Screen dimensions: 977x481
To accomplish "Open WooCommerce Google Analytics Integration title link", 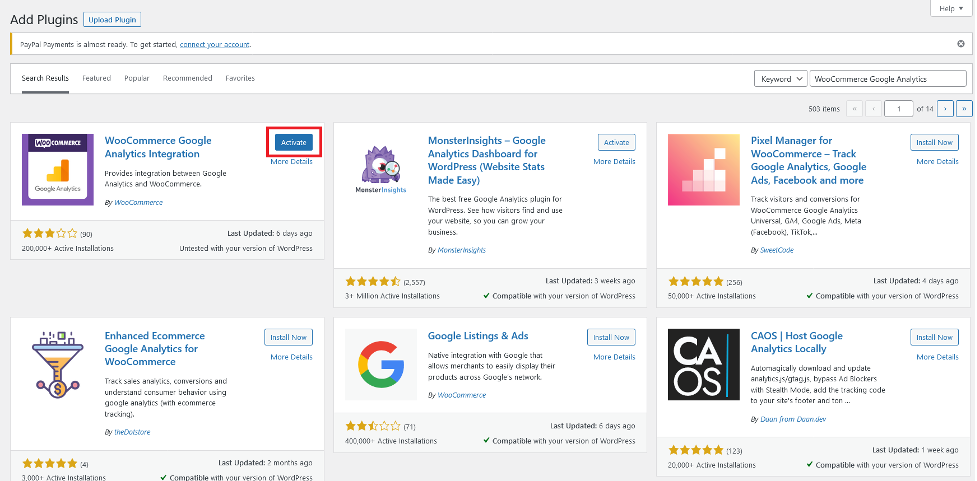I will click(158, 147).
